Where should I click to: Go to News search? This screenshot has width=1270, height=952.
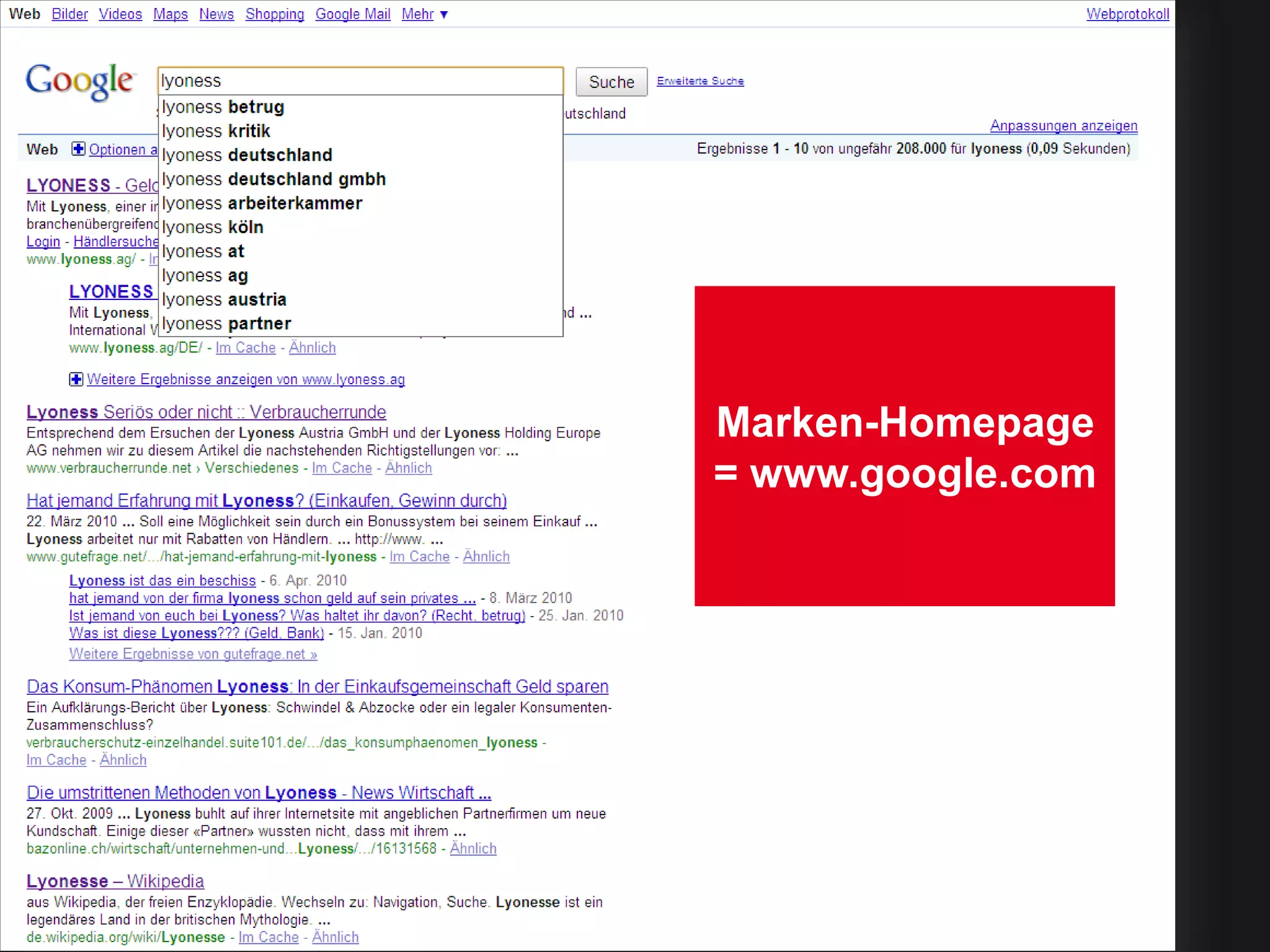point(216,14)
